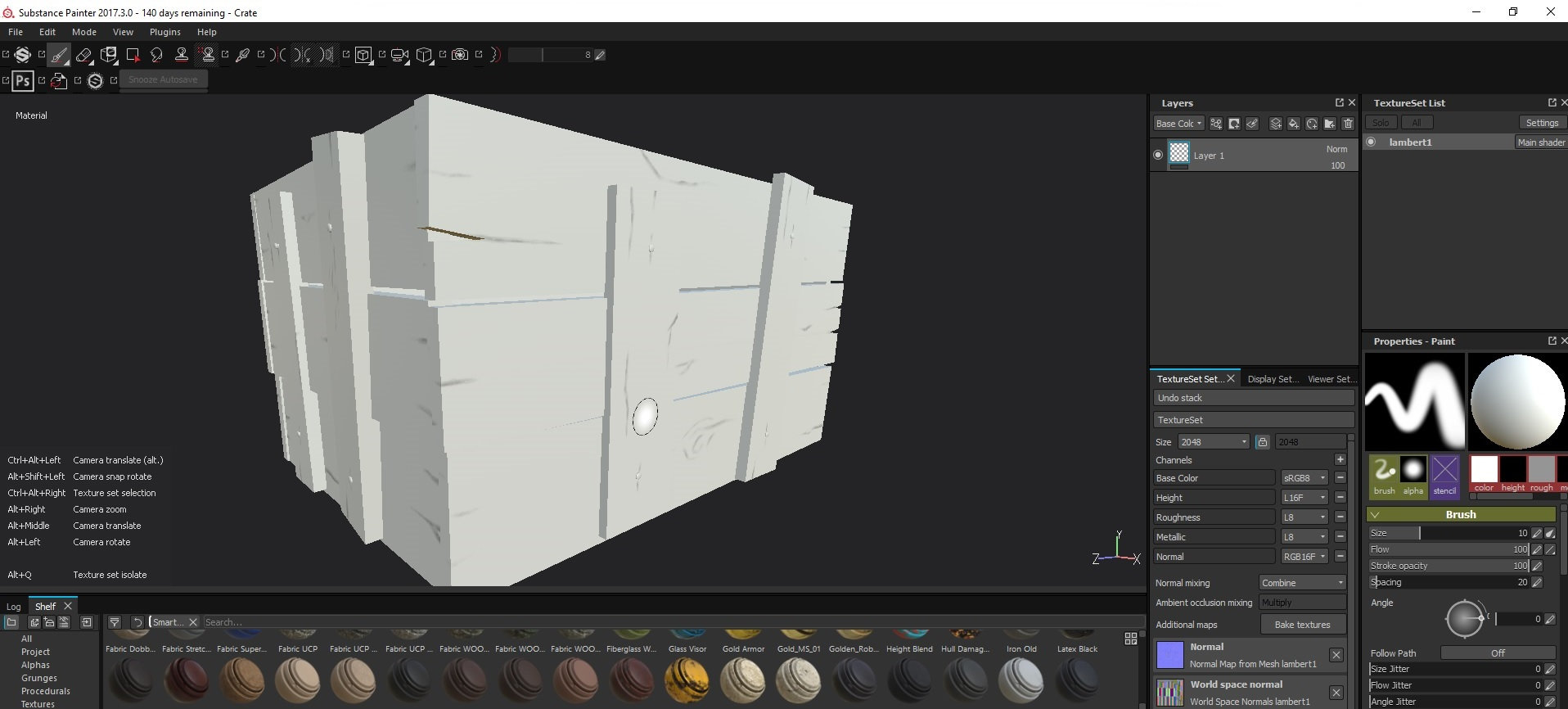Toggle pen pressure for Flow
The image size is (1568, 709).
click(x=1537, y=549)
